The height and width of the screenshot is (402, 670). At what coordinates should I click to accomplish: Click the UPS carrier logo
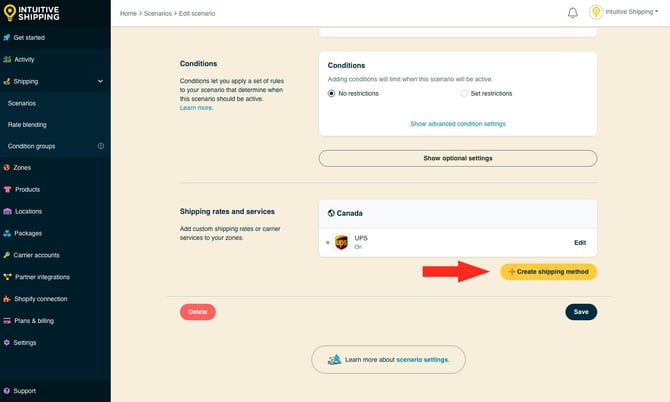pyautogui.click(x=341, y=242)
